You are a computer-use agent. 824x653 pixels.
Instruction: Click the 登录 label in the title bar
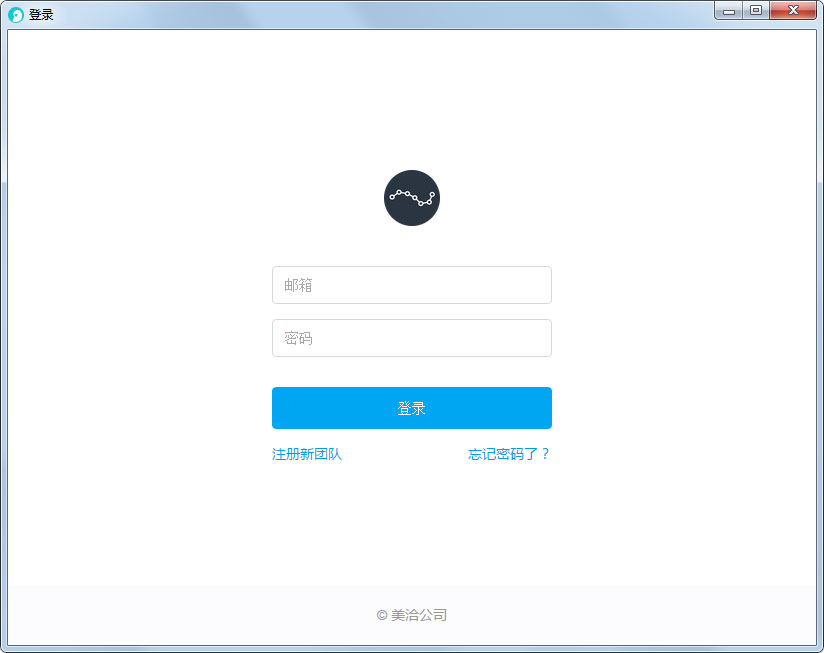pos(41,14)
